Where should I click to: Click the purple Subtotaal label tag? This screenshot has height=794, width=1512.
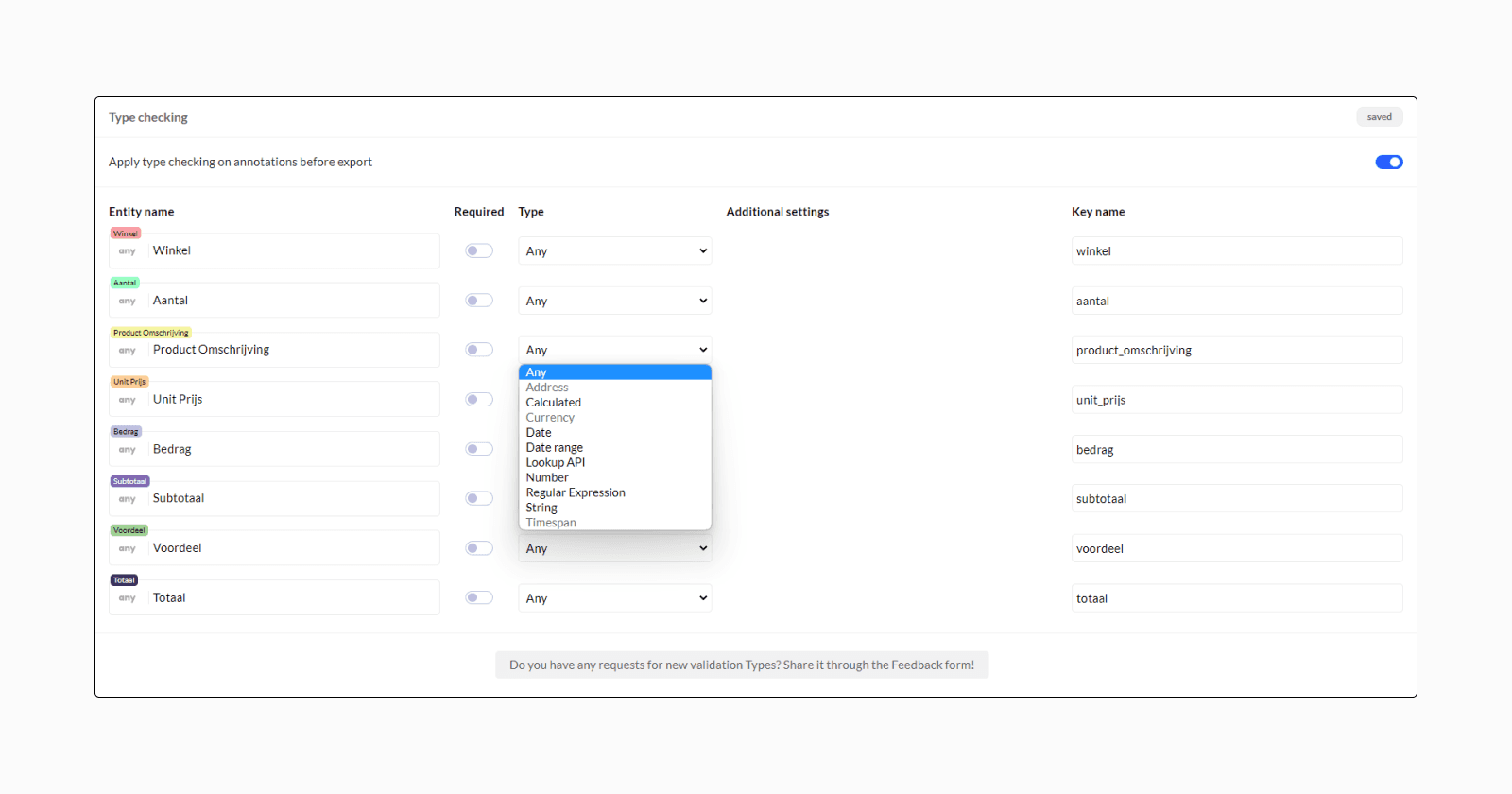click(x=129, y=481)
